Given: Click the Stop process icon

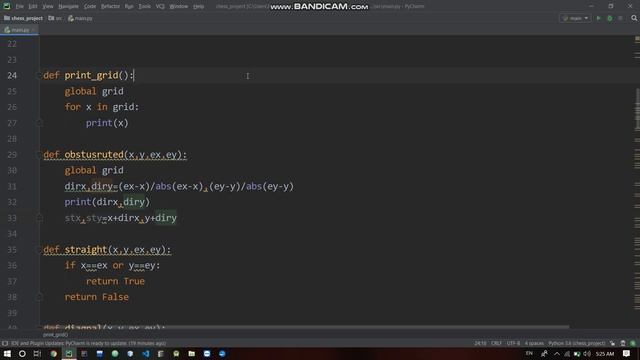Looking at the screenshot, I should click(620, 18).
